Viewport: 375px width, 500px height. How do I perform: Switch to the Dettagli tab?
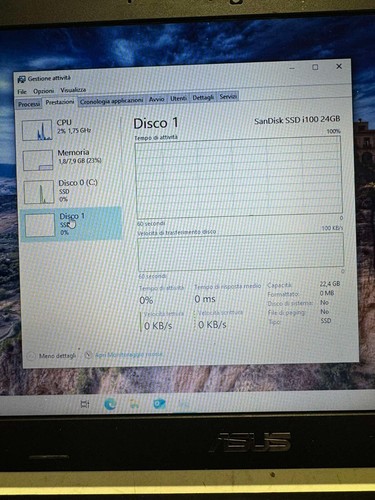pyautogui.click(x=203, y=97)
